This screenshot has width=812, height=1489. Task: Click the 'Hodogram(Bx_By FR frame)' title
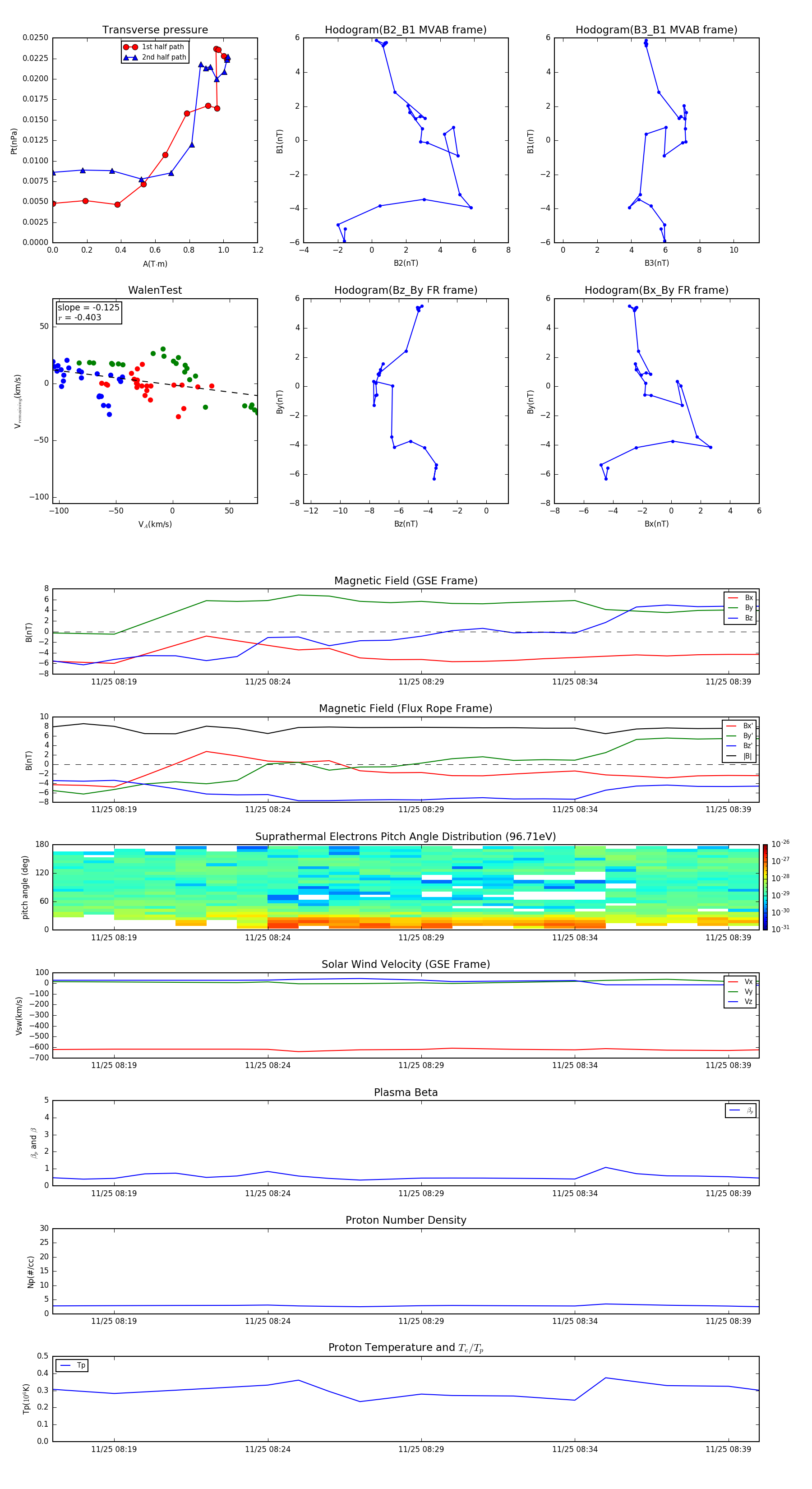point(656,290)
